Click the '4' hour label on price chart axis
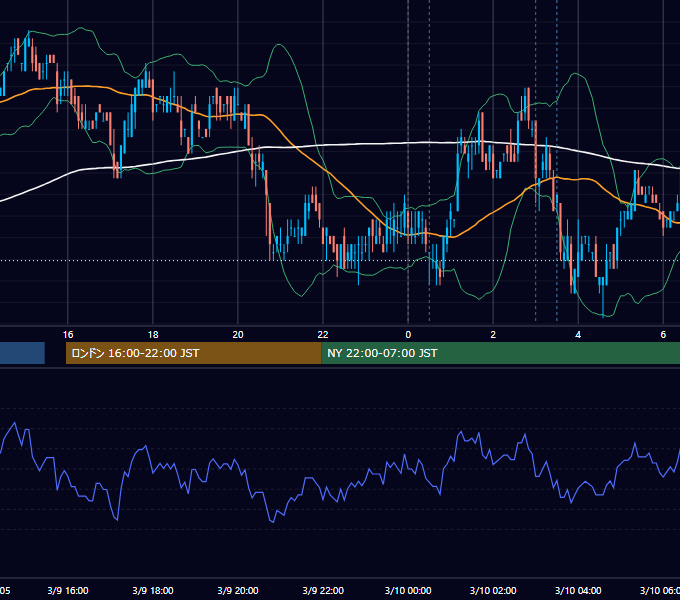The height and width of the screenshot is (600, 680). [578, 335]
